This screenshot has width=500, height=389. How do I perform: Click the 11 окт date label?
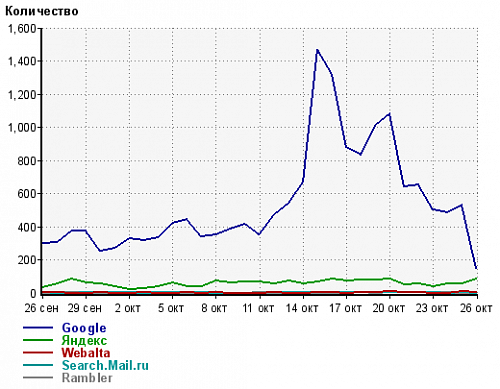coord(258,308)
